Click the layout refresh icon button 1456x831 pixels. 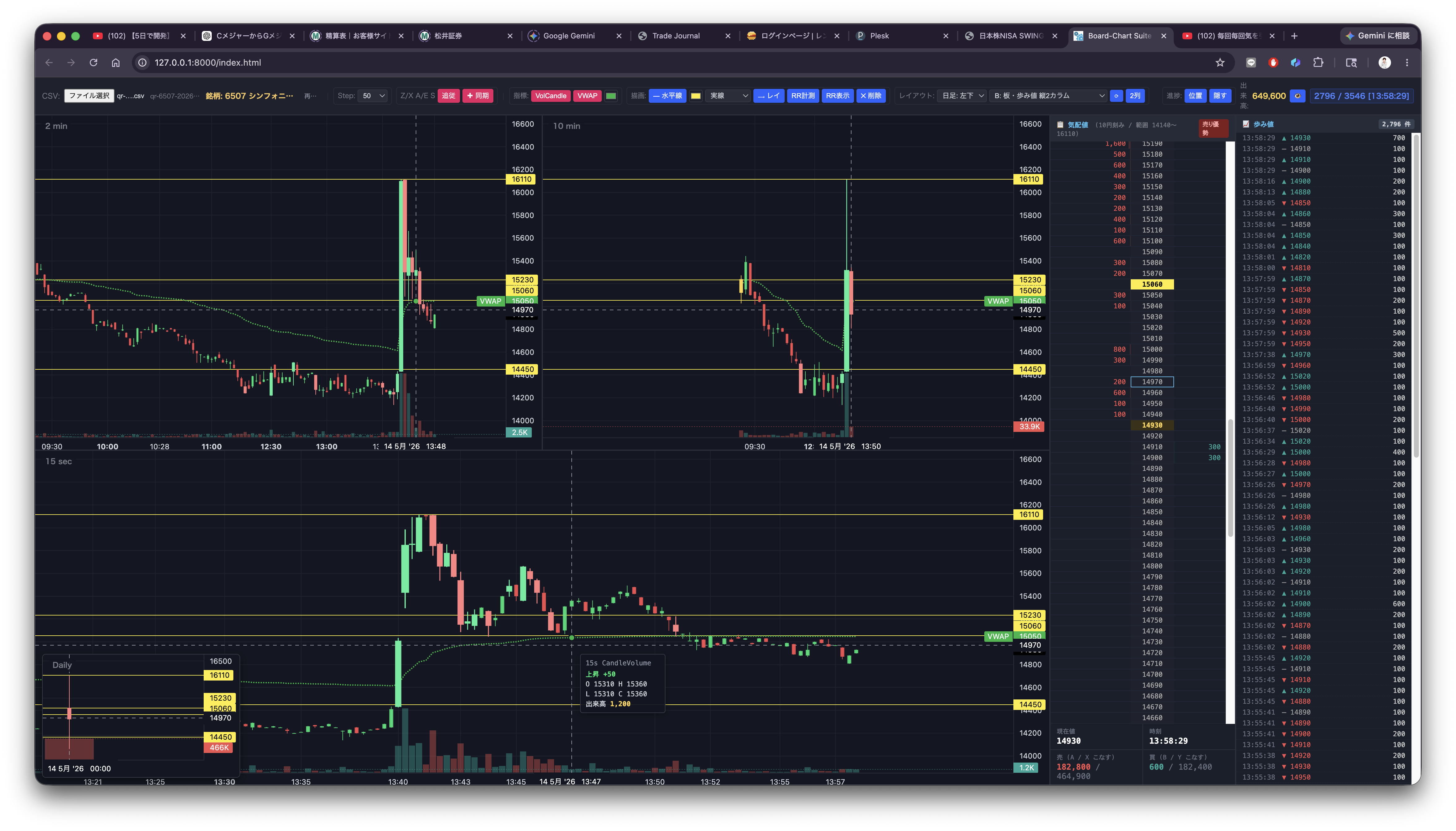1116,95
